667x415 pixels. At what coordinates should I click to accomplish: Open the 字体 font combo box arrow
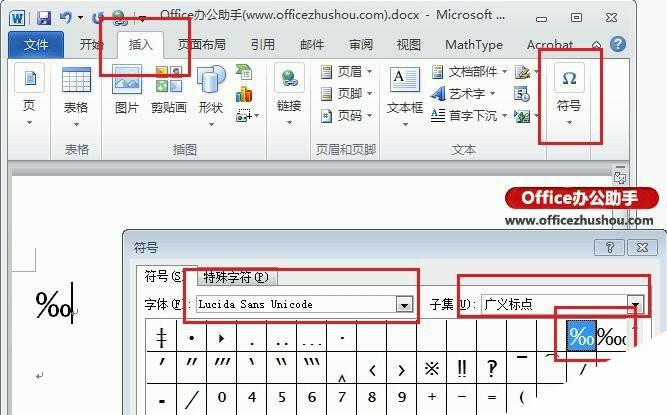coord(405,304)
